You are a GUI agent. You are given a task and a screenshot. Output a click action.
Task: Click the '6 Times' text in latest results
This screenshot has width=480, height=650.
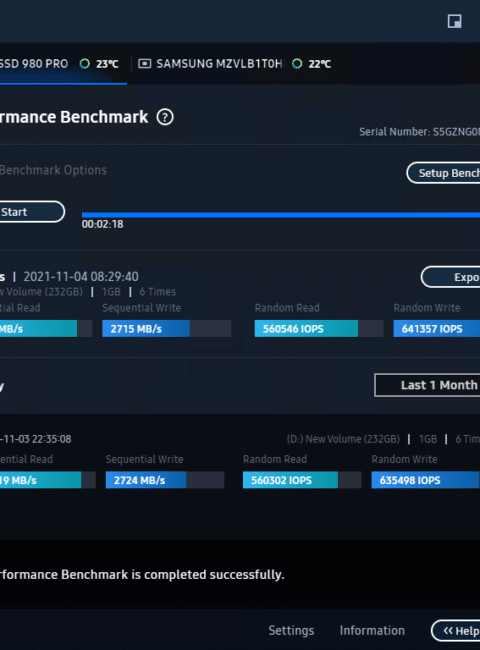coord(158,292)
